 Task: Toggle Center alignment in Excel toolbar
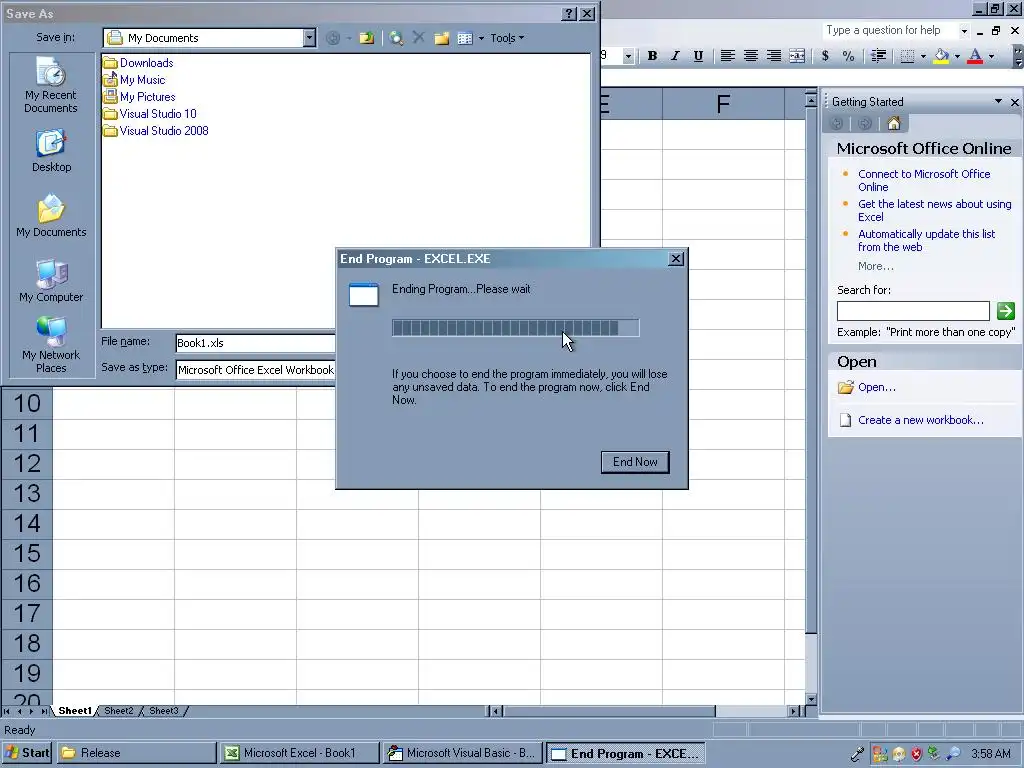point(750,56)
